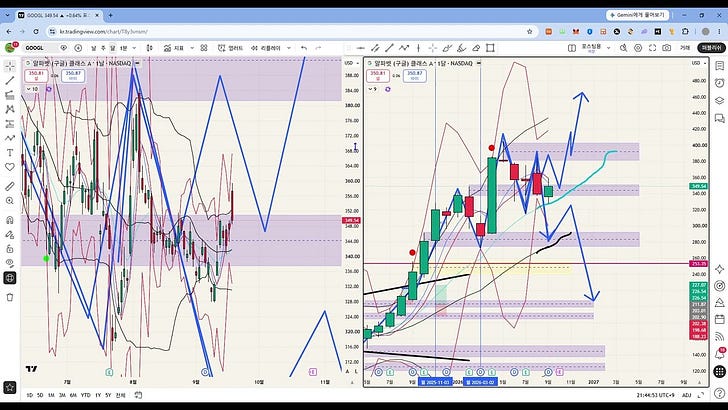Open the alerts clock icon in right sidebar
This screenshot has width=728, height=410.
coord(720,83)
